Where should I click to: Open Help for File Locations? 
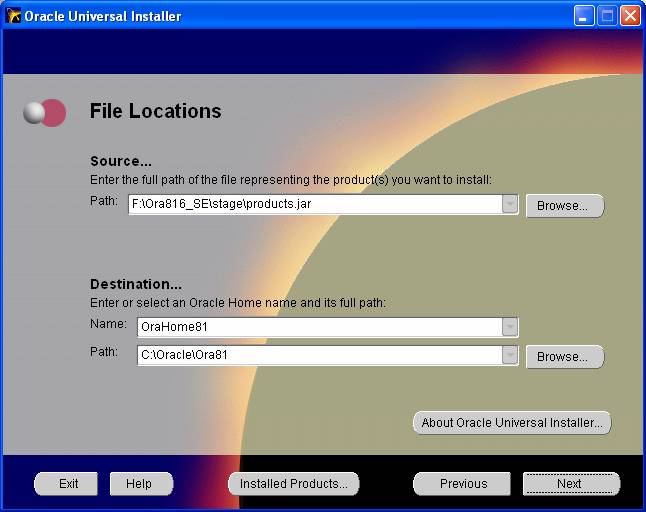click(x=141, y=484)
